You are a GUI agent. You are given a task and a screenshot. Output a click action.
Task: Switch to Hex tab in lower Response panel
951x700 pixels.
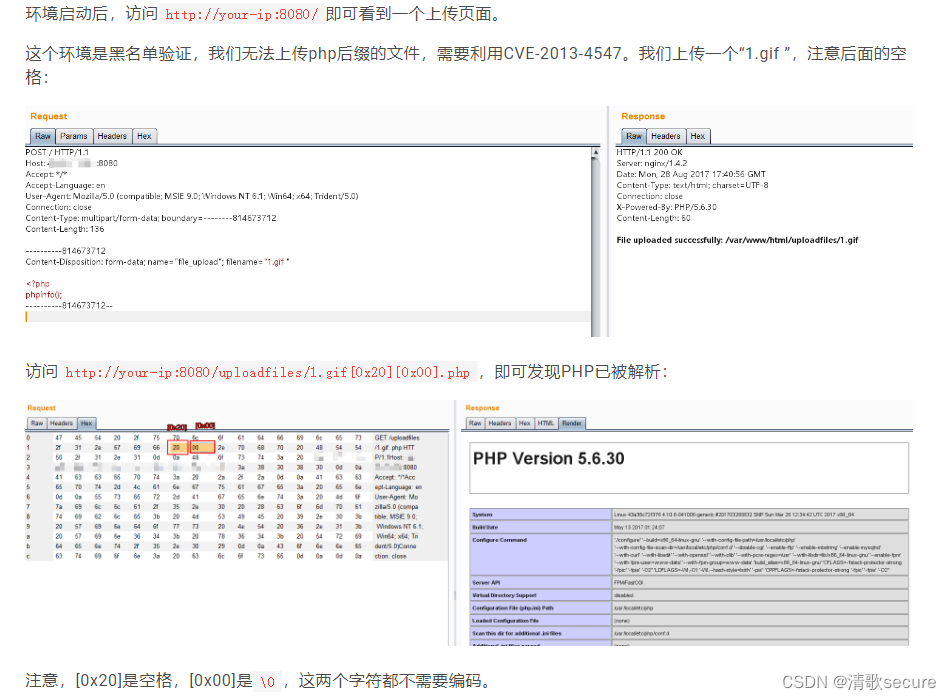525,423
